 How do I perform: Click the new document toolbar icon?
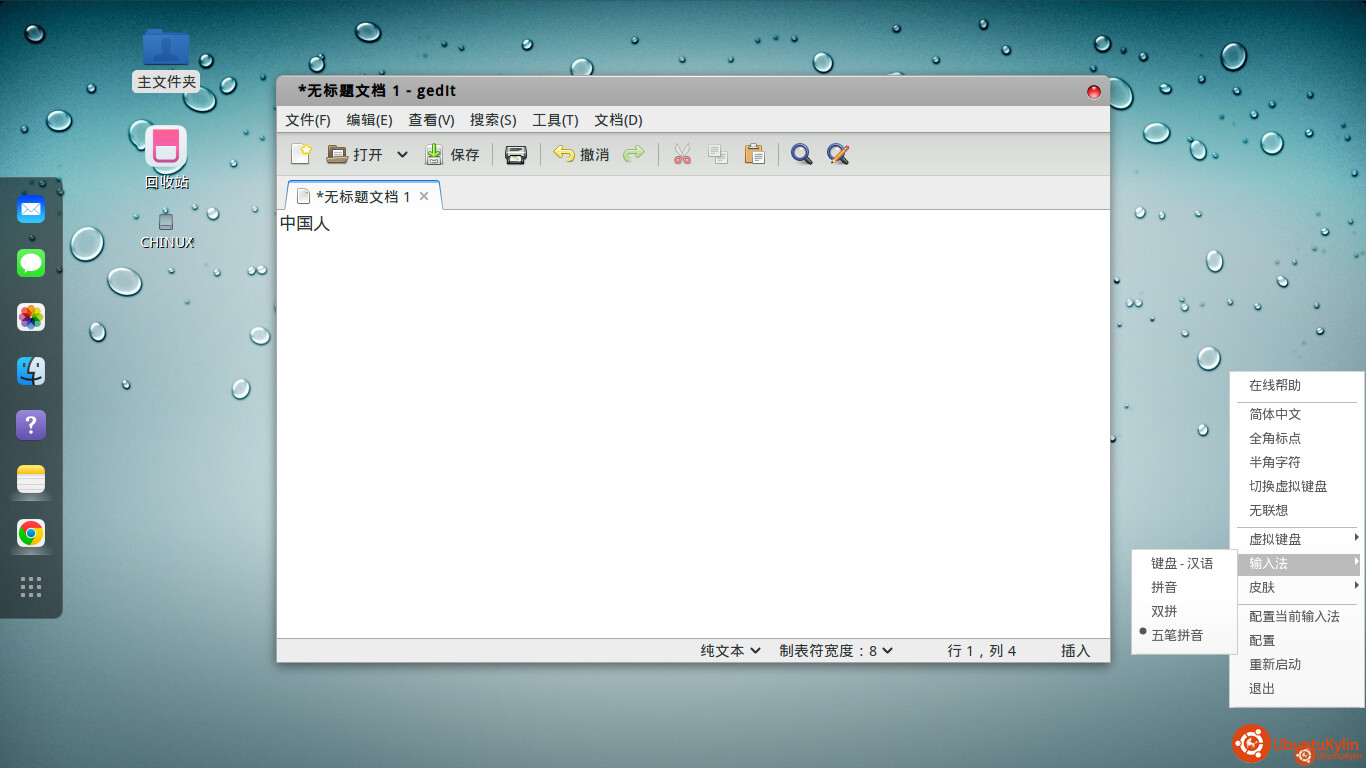301,154
